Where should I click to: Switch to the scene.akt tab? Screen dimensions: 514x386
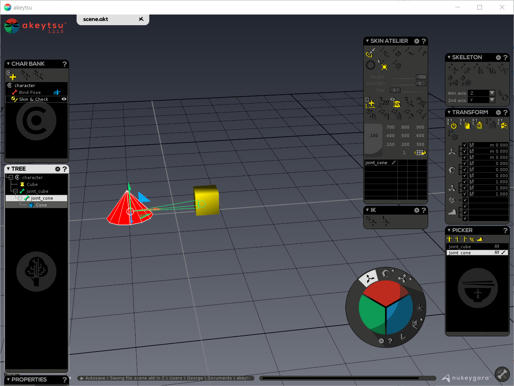click(x=96, y=19)
